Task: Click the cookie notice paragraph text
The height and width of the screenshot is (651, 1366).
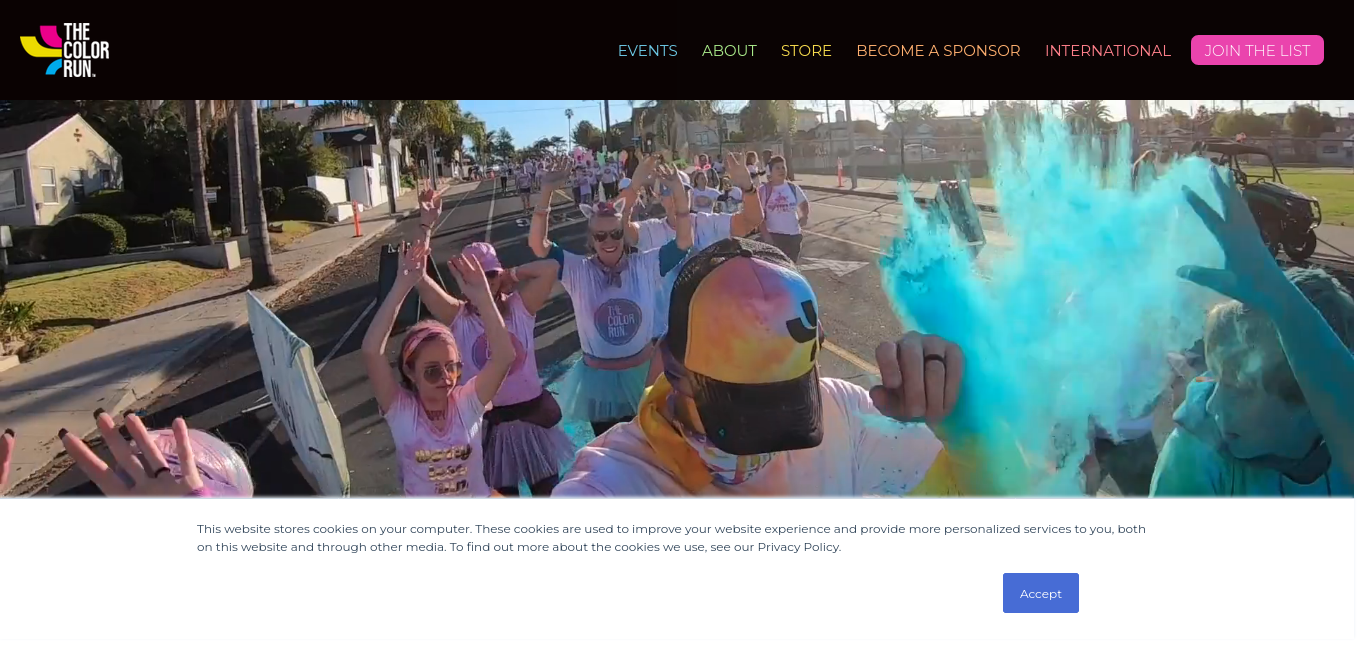Action: point(671,538)
